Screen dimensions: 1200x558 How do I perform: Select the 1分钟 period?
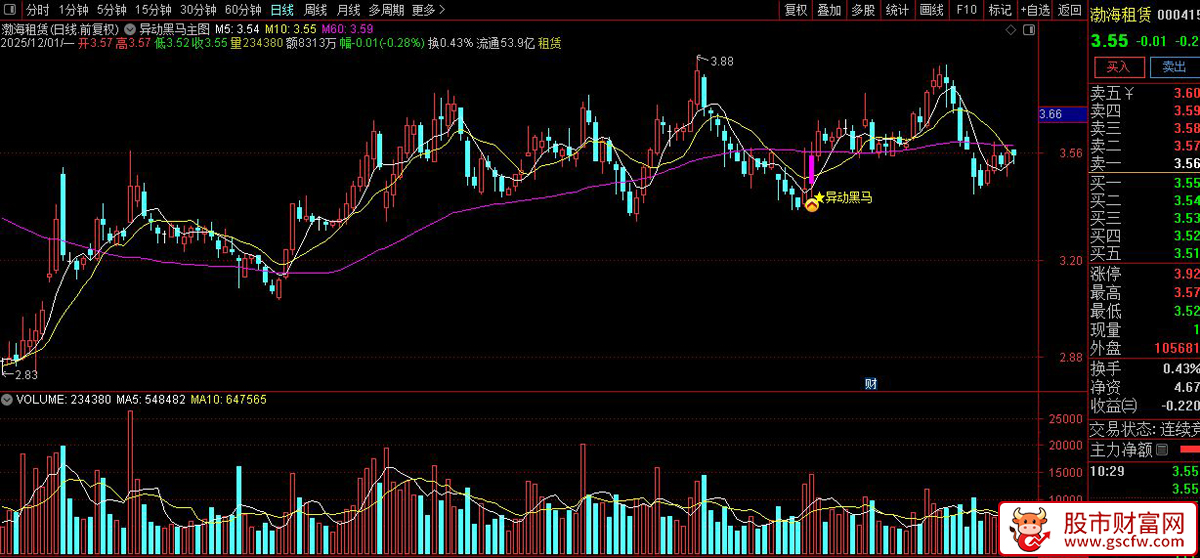point(74,10)
